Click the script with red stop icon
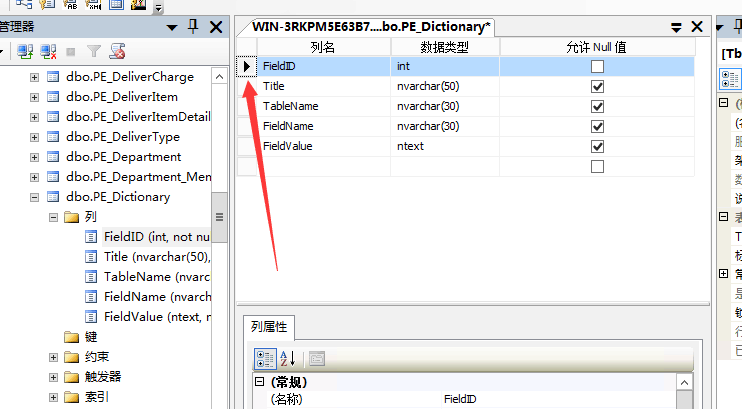742x409 pixels. [117, 50]
